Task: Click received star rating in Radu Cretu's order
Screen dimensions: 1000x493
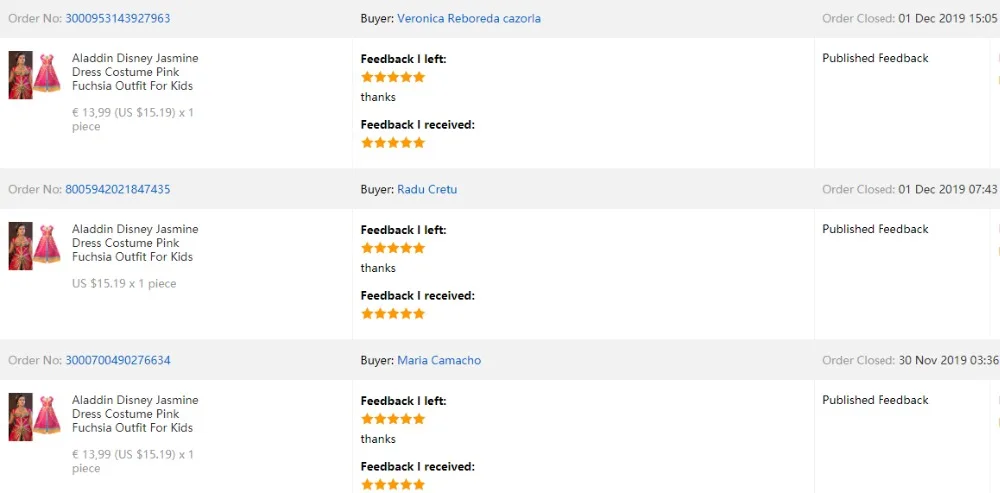Action: [393, 314]
